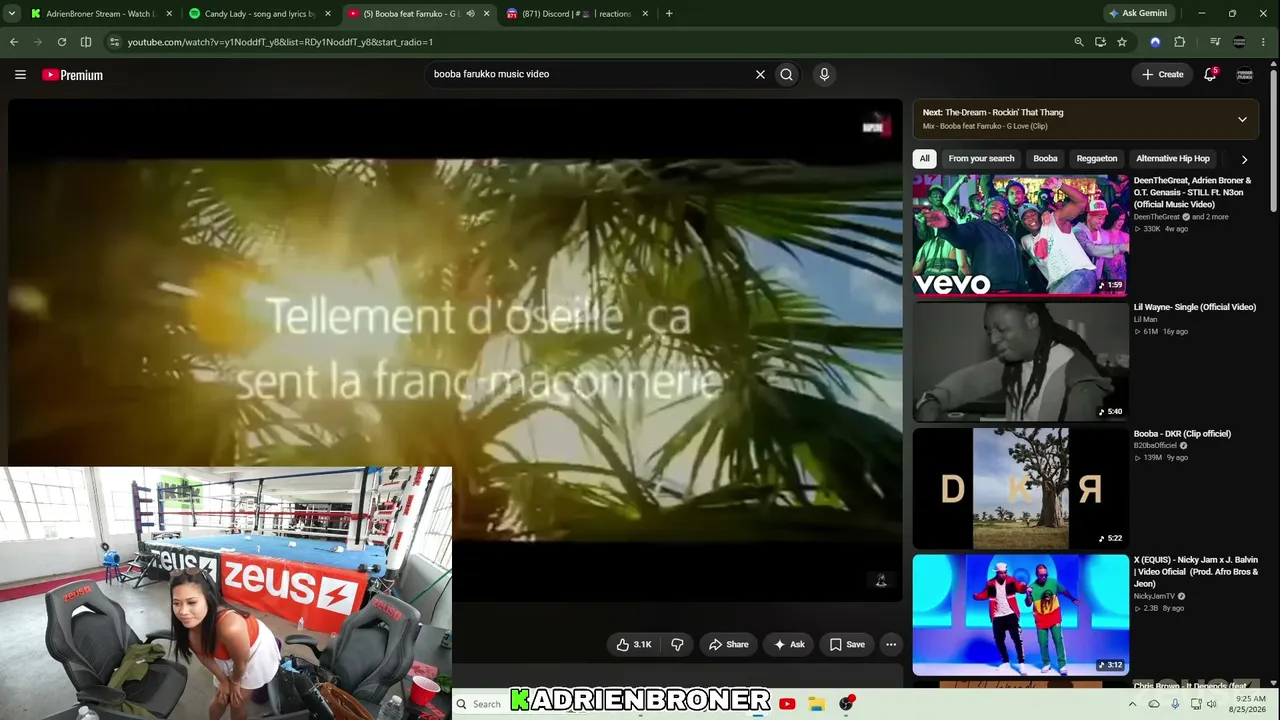This screenshot has width=1280, height=720.
Task: Open more actions menu below video
Action: 891,645
